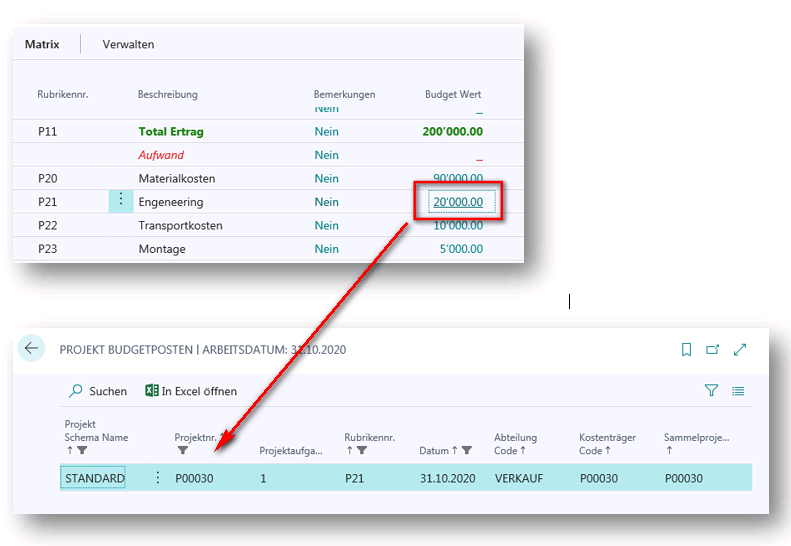Select P11 Rubrikennr. cell
The image size is (791, 546).
[47, 132]
